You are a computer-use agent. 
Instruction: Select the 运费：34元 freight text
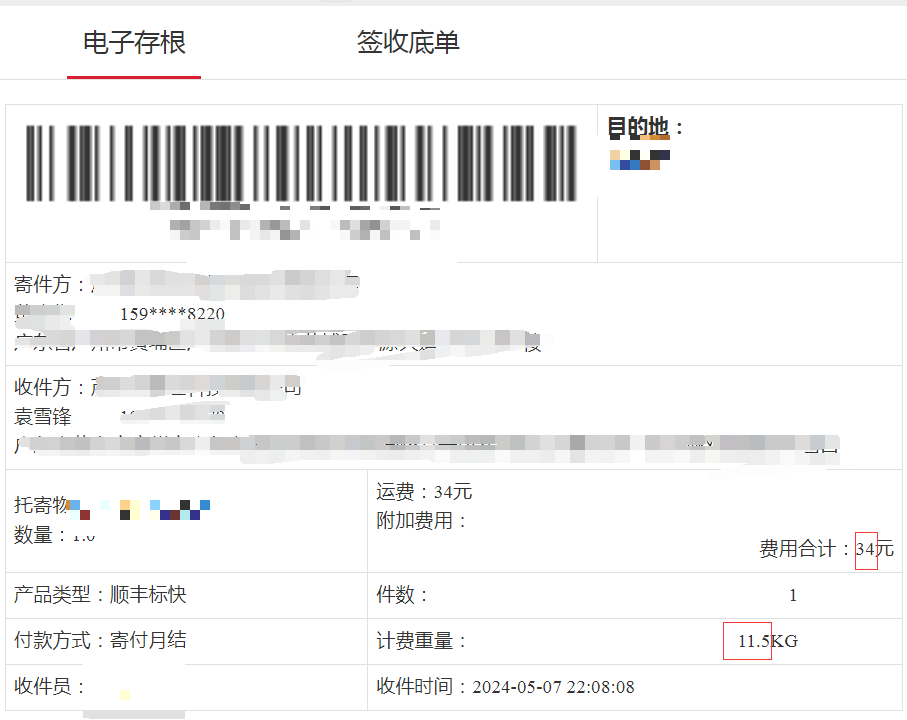(424, 492)
